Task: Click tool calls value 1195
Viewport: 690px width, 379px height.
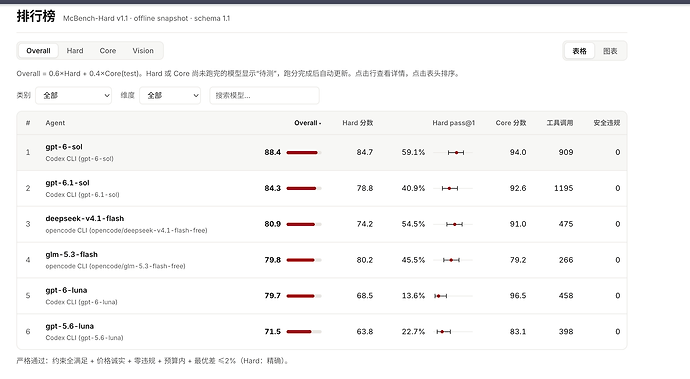Action: point(563,188)
